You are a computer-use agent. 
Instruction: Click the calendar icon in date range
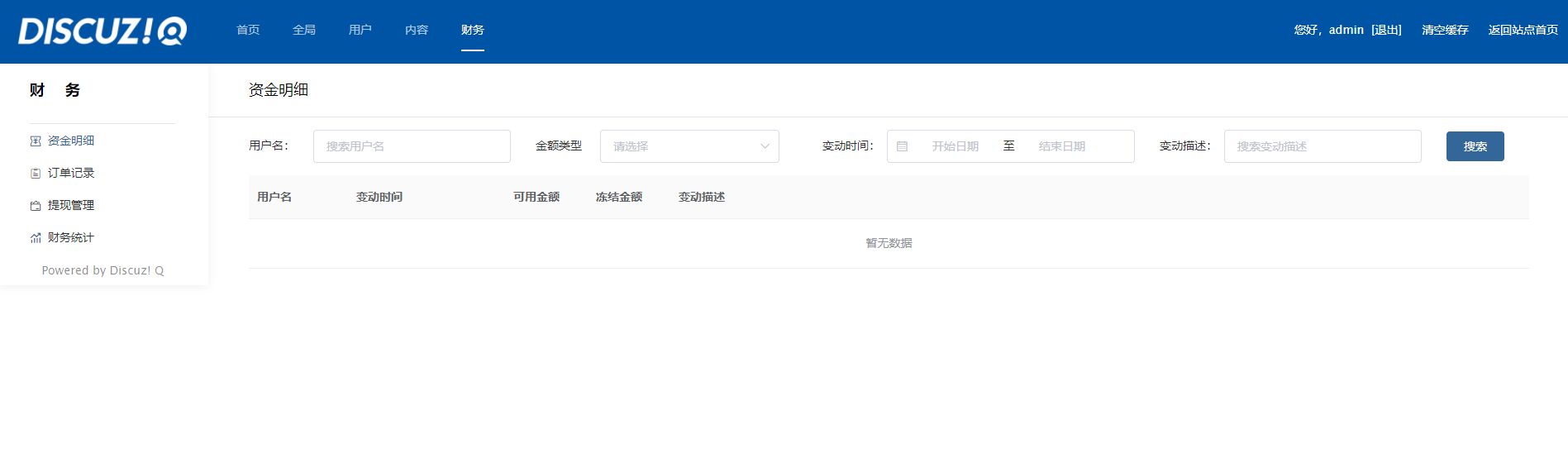point(902,146)
